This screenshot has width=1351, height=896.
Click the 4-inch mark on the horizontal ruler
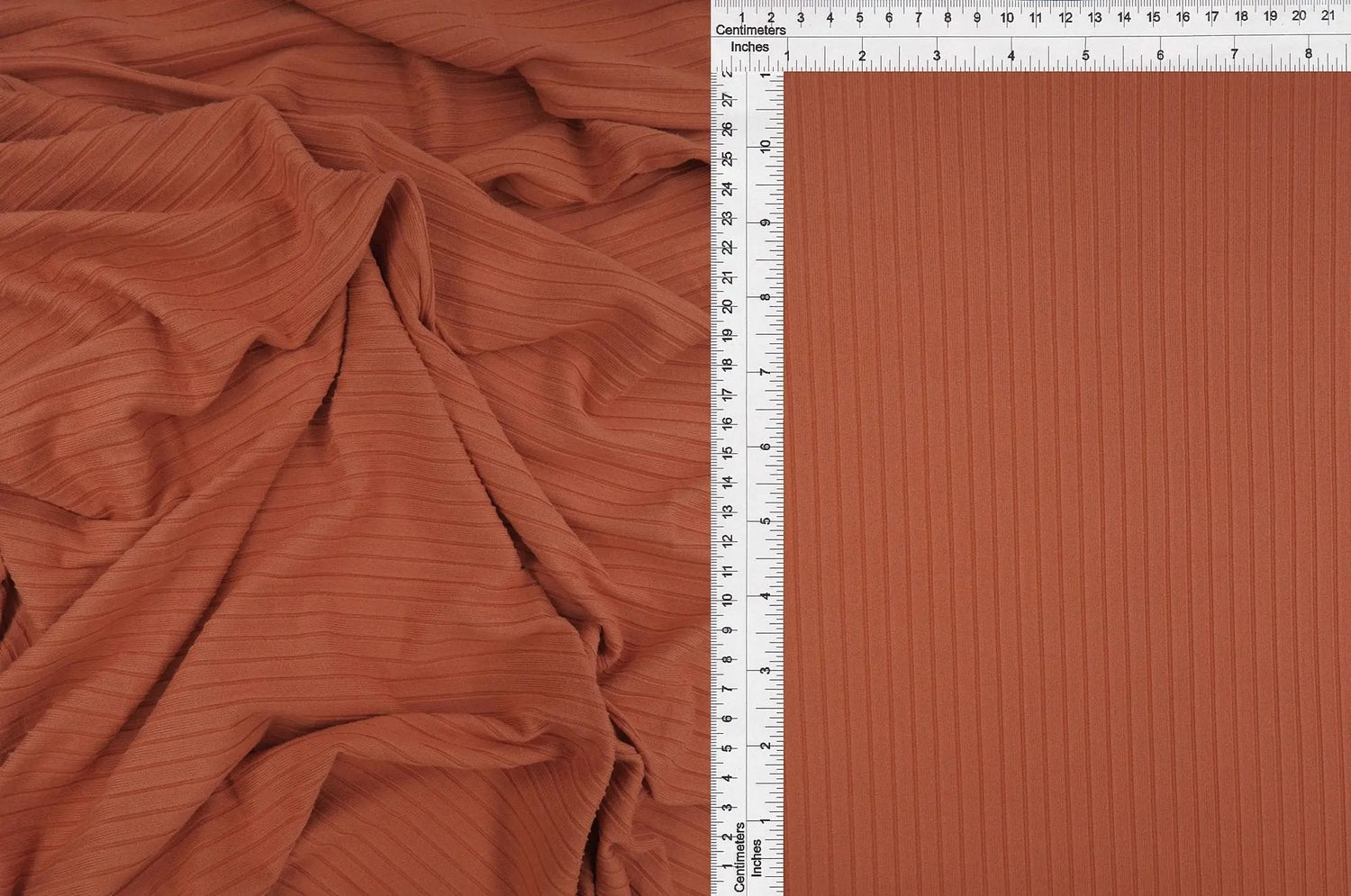tap(1011, 55)
